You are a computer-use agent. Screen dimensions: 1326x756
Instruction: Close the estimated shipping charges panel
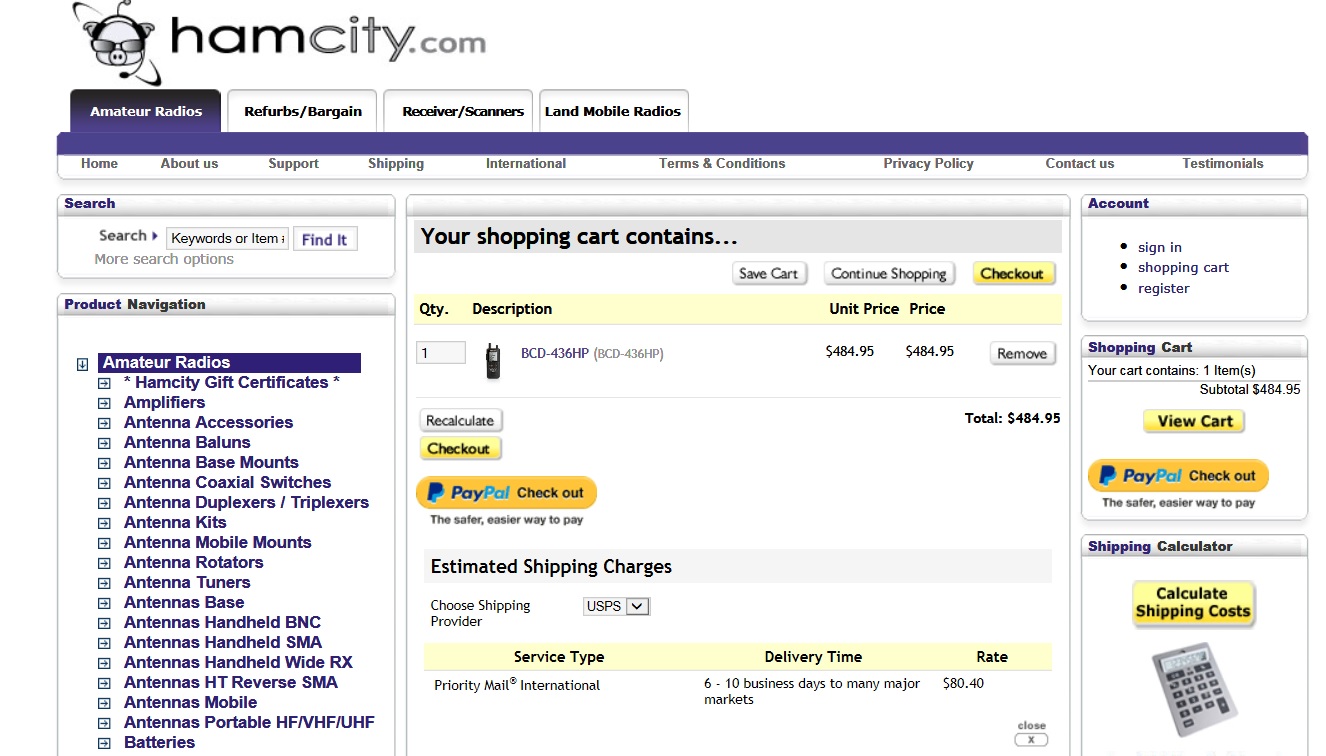[x=1031, y=740]
